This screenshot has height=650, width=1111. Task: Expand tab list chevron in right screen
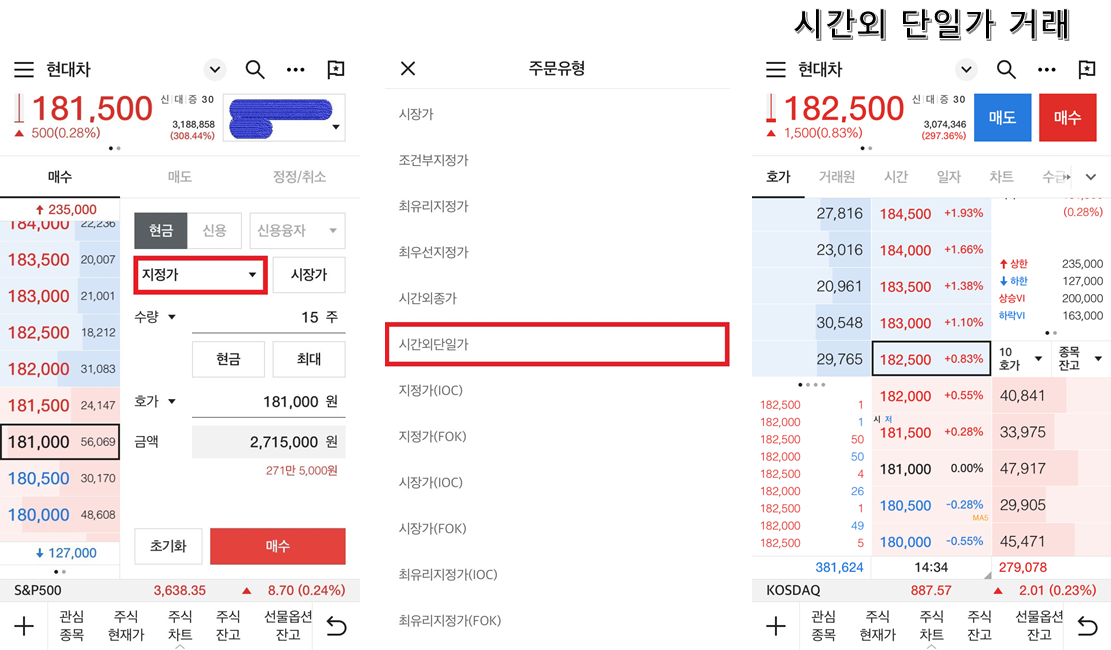(x=1091, y=177)
